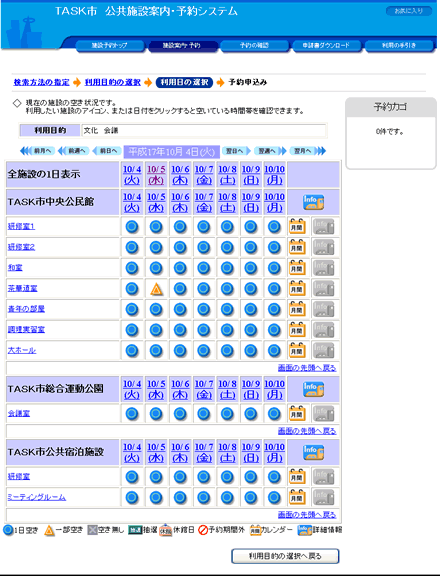Open the Info details icon for TASK市中央公民館
This screenshot has width=440, height=576.
313,202
